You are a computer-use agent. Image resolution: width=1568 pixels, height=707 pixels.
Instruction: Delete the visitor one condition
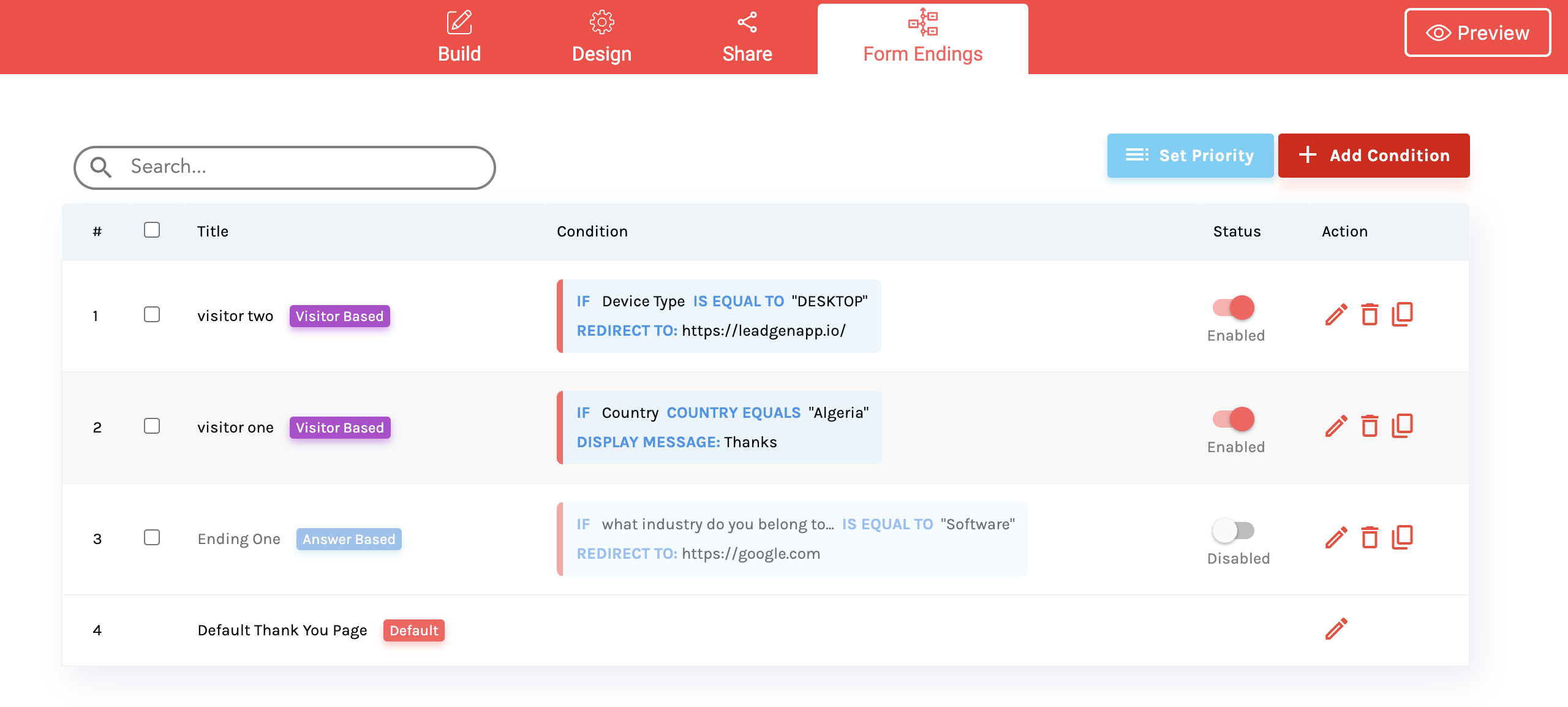click(1370, 426)
